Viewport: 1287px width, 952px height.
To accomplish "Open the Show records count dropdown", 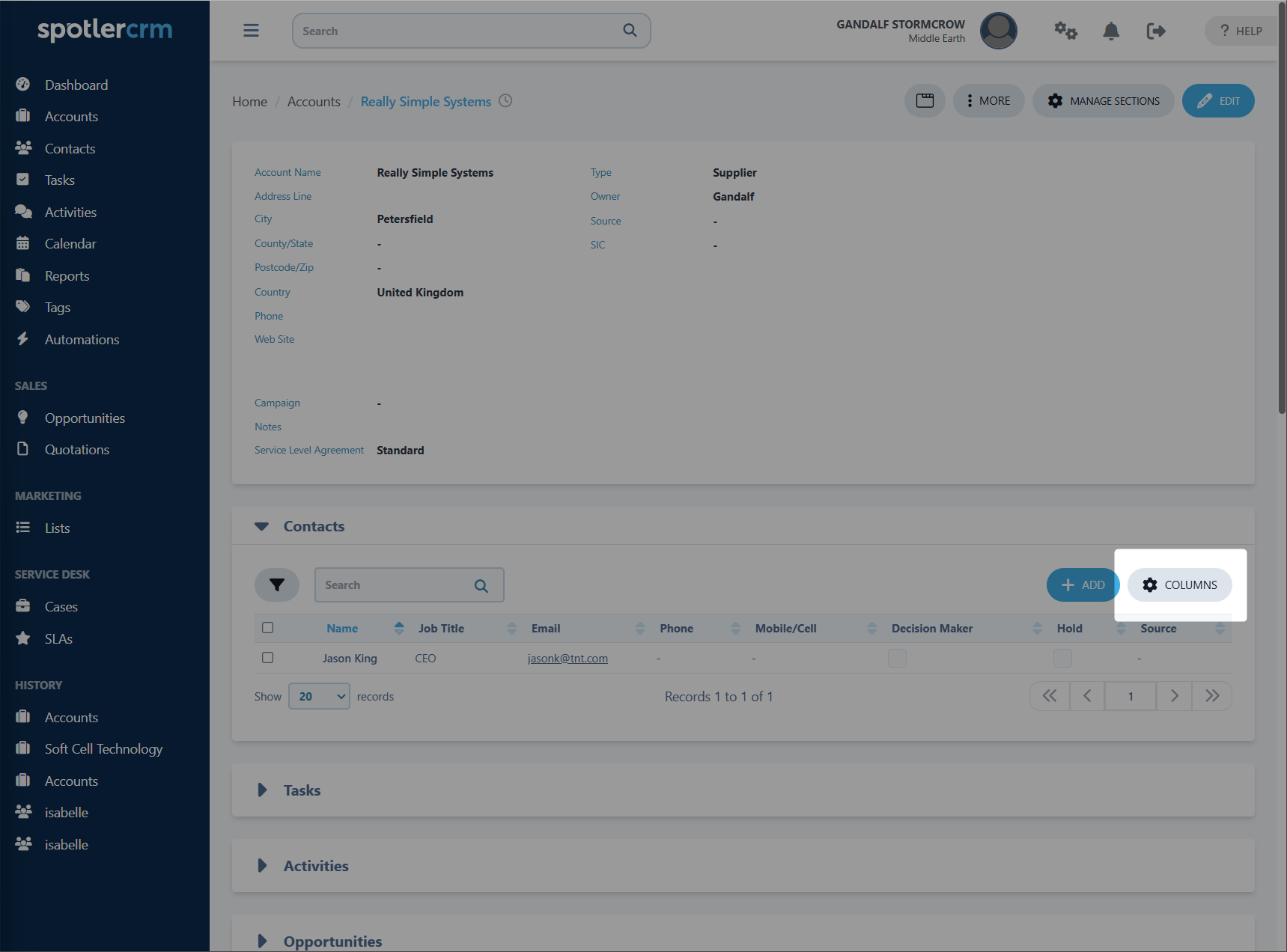I will [319, 697].
